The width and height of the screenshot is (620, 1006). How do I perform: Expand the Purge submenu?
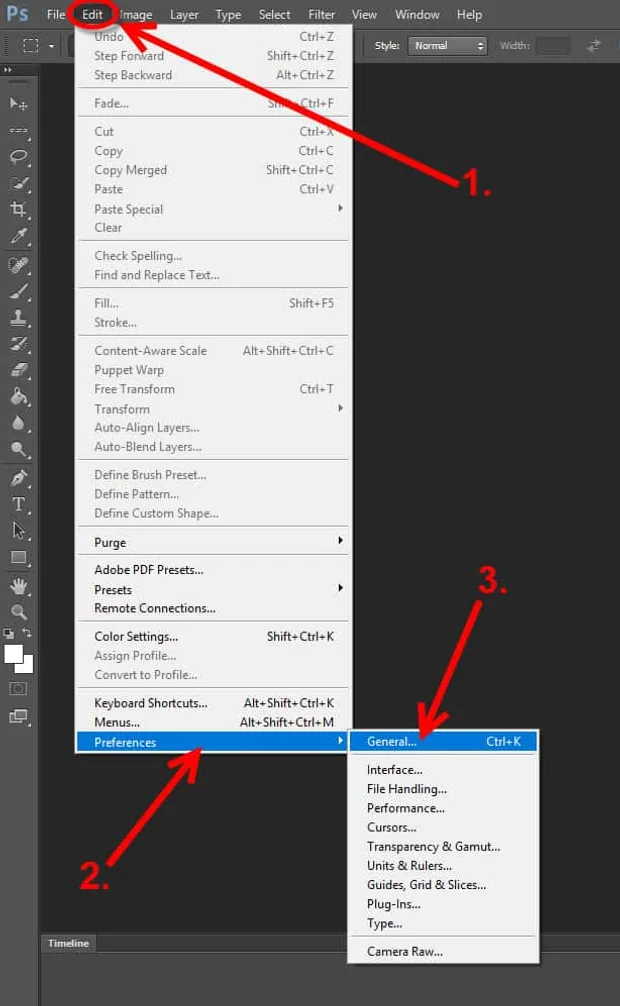340,541
